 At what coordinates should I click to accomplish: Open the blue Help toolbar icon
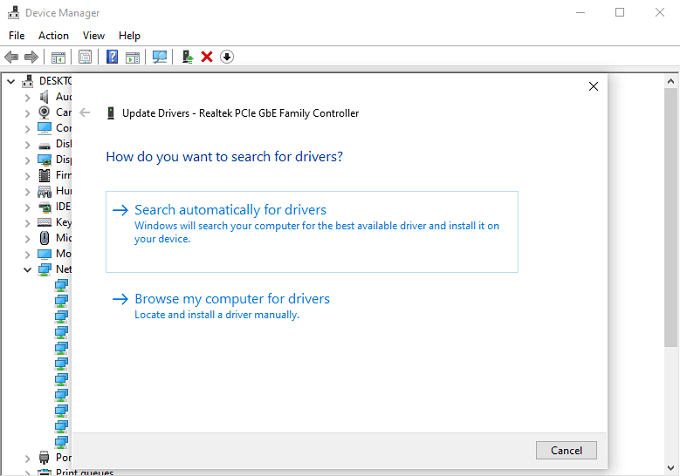(x=113, y=57)
